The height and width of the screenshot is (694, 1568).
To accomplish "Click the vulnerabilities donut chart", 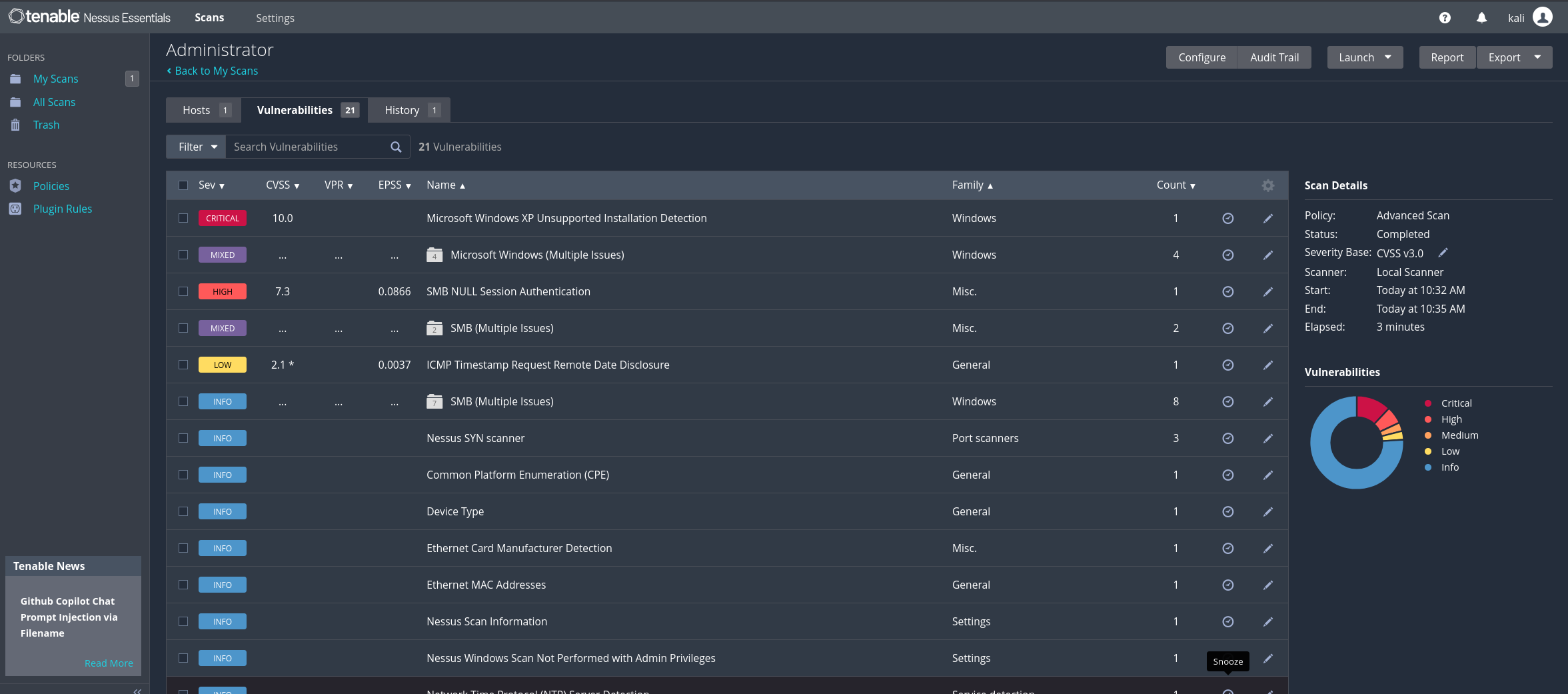I will click(x=1357, y=442).
